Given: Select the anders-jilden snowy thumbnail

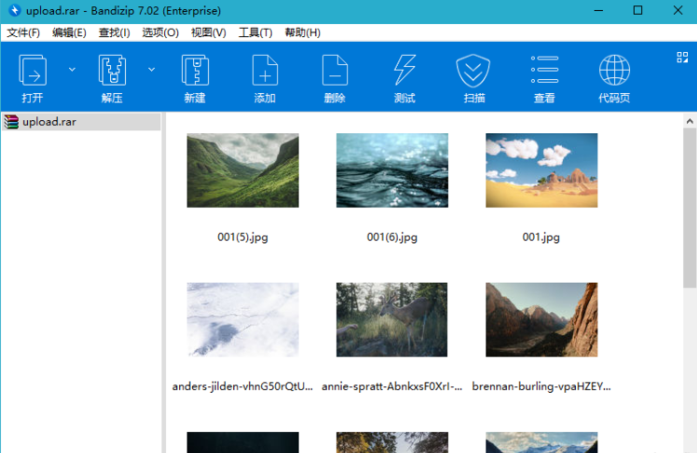Looking at the screenshot, I should [243, 320].
